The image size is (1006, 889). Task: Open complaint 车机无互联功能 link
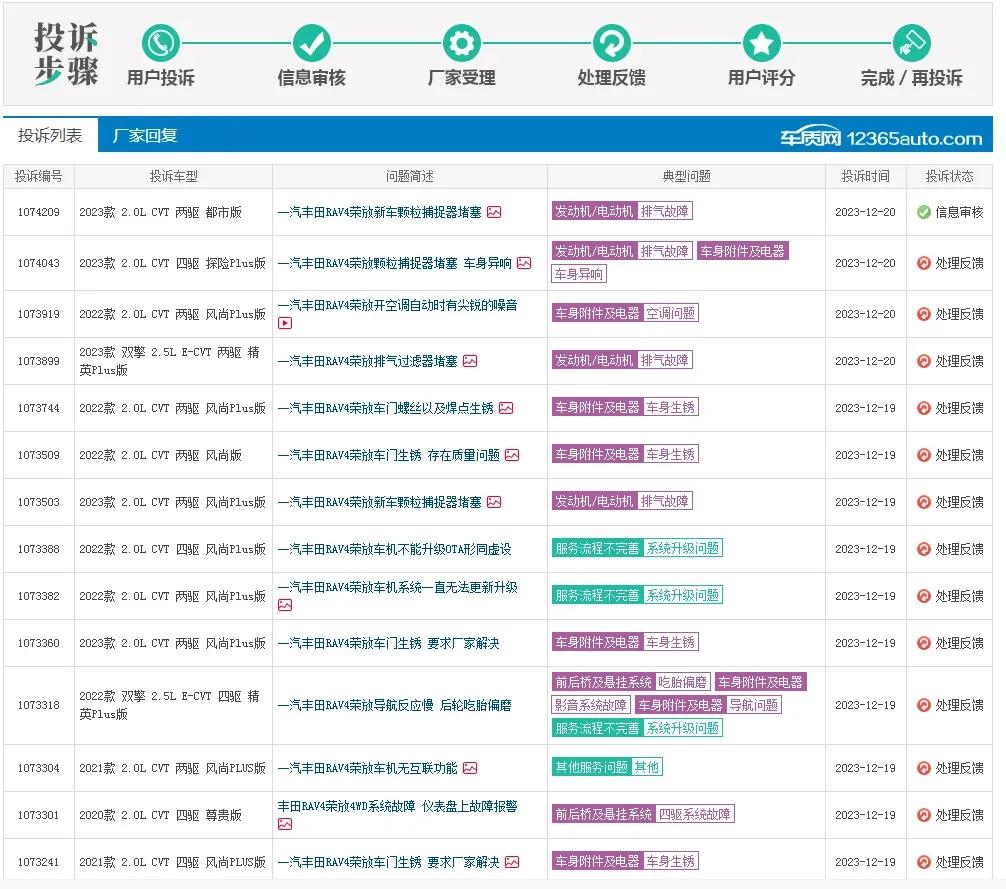pos(368,768)
